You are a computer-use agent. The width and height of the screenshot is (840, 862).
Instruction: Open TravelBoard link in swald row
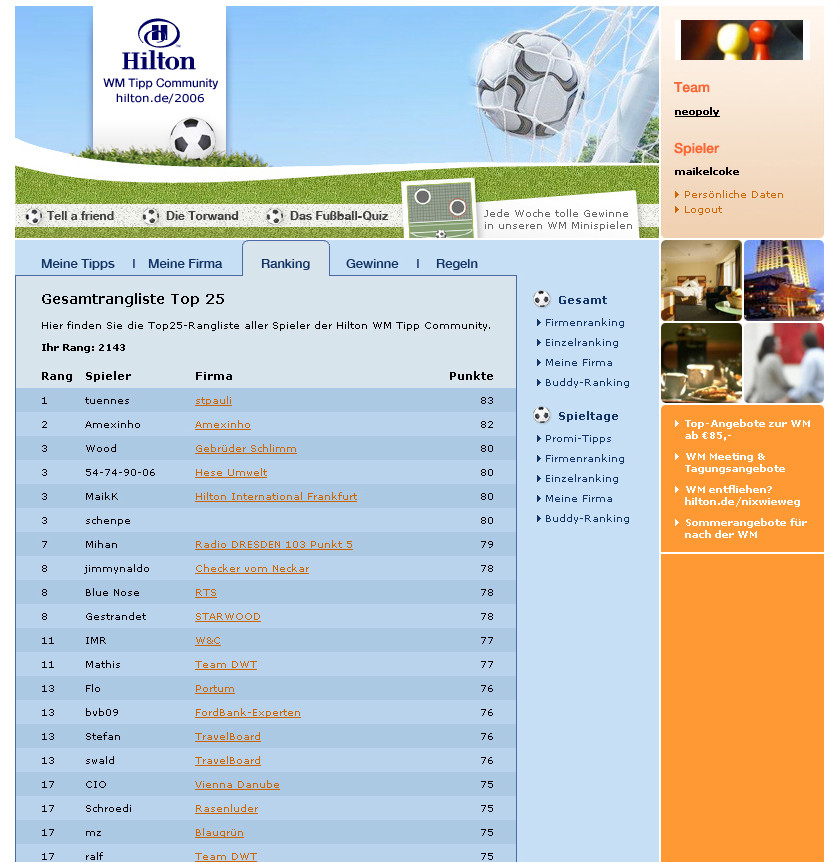tap(228, 761)
